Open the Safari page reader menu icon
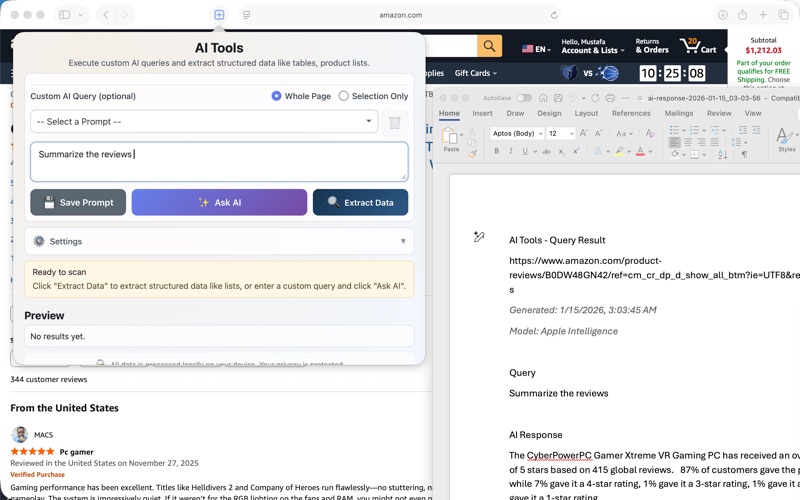800x500 pixels. [246, 15]
